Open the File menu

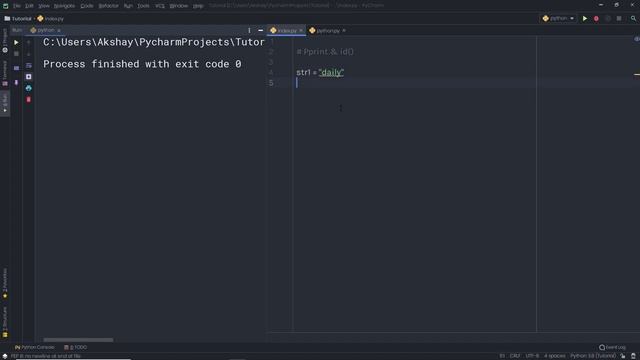(17, 6)
